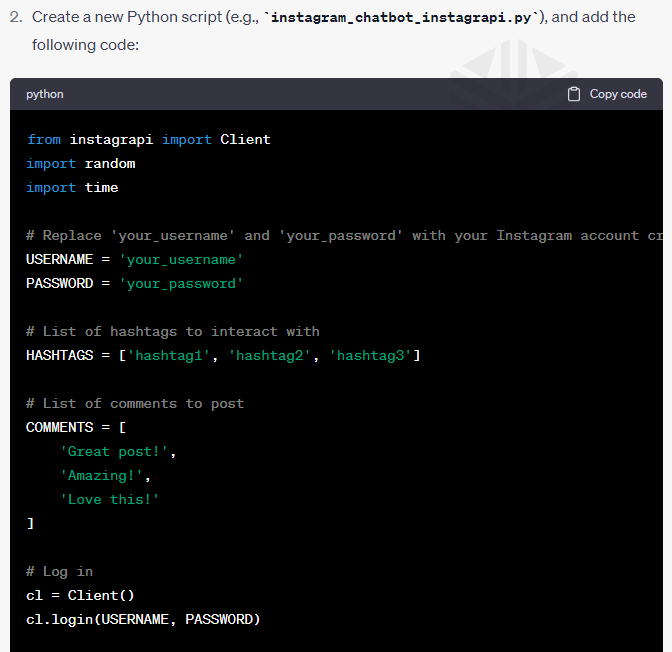
Task: Click the cl.login(USERNAME, PASSWORD) line
Action: 143,619
